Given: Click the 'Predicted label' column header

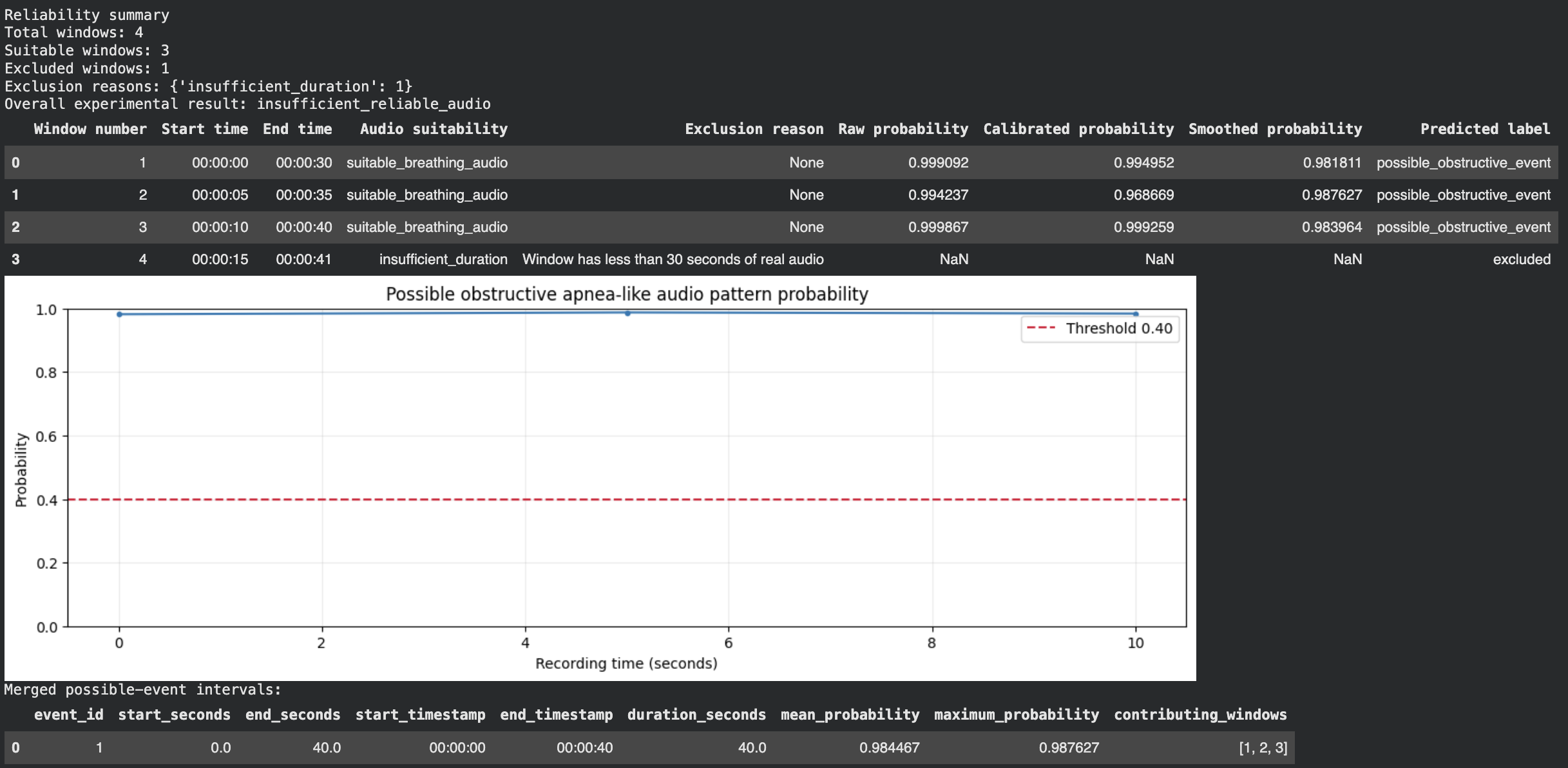Looking at the screenshot, I should (1485, 129).
